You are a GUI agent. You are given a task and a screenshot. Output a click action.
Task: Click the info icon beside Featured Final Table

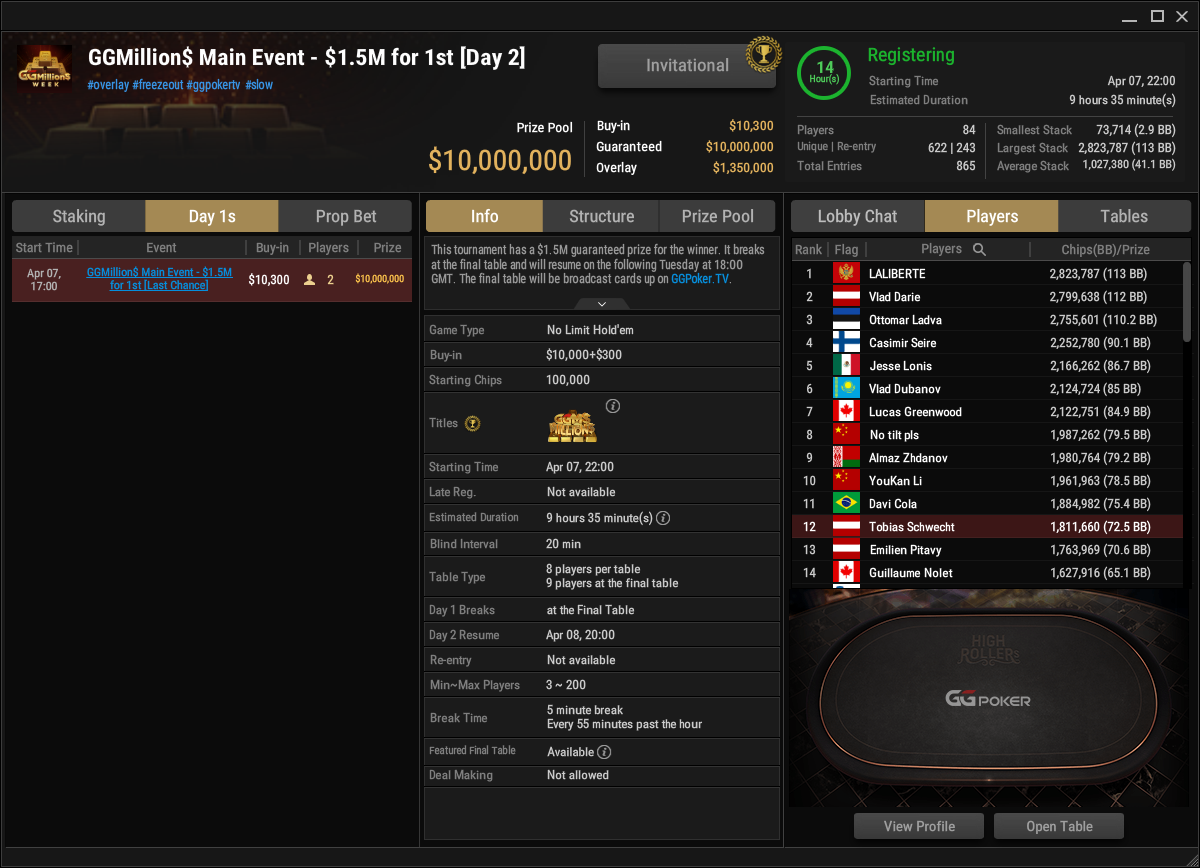click(605, 752)
